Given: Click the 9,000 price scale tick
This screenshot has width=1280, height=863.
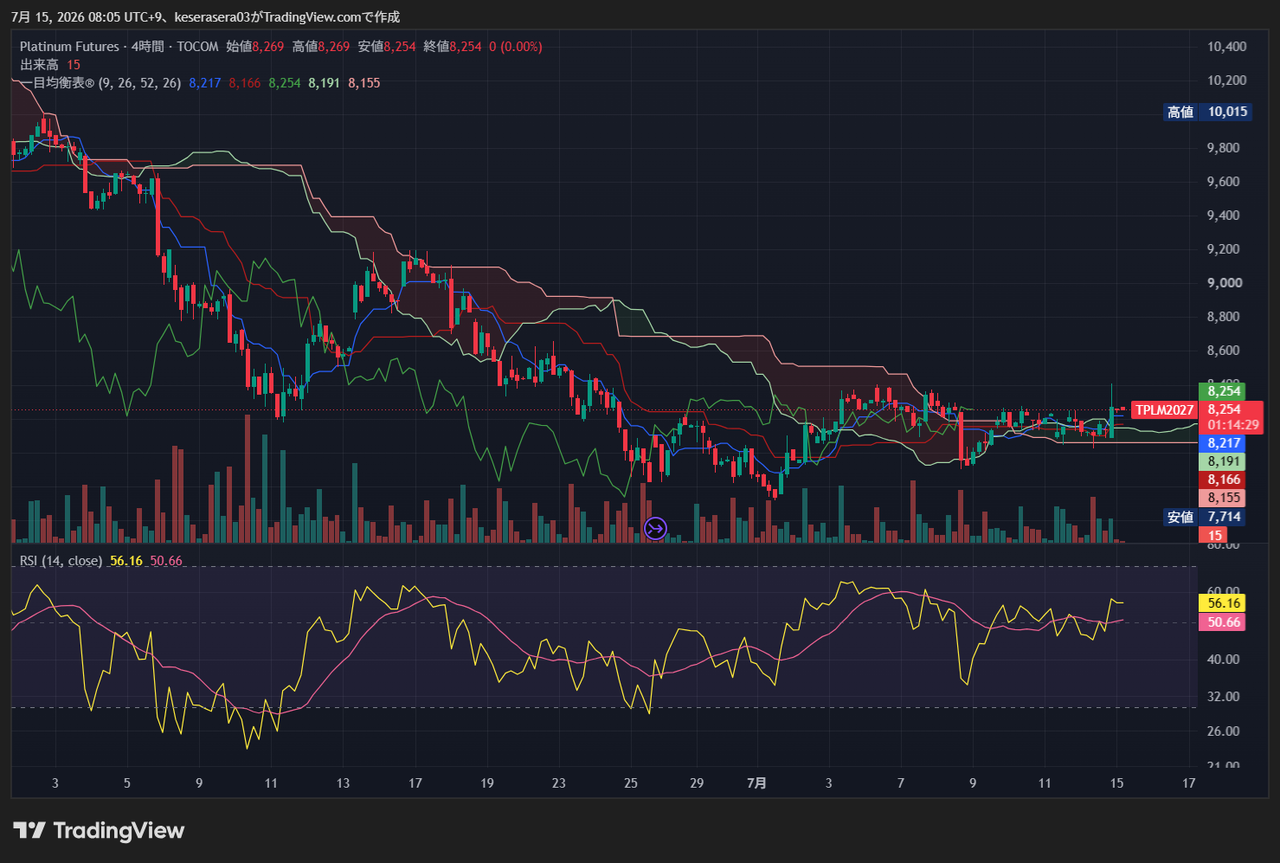Looking at the screenshot, I should [x=1225, y=283].
